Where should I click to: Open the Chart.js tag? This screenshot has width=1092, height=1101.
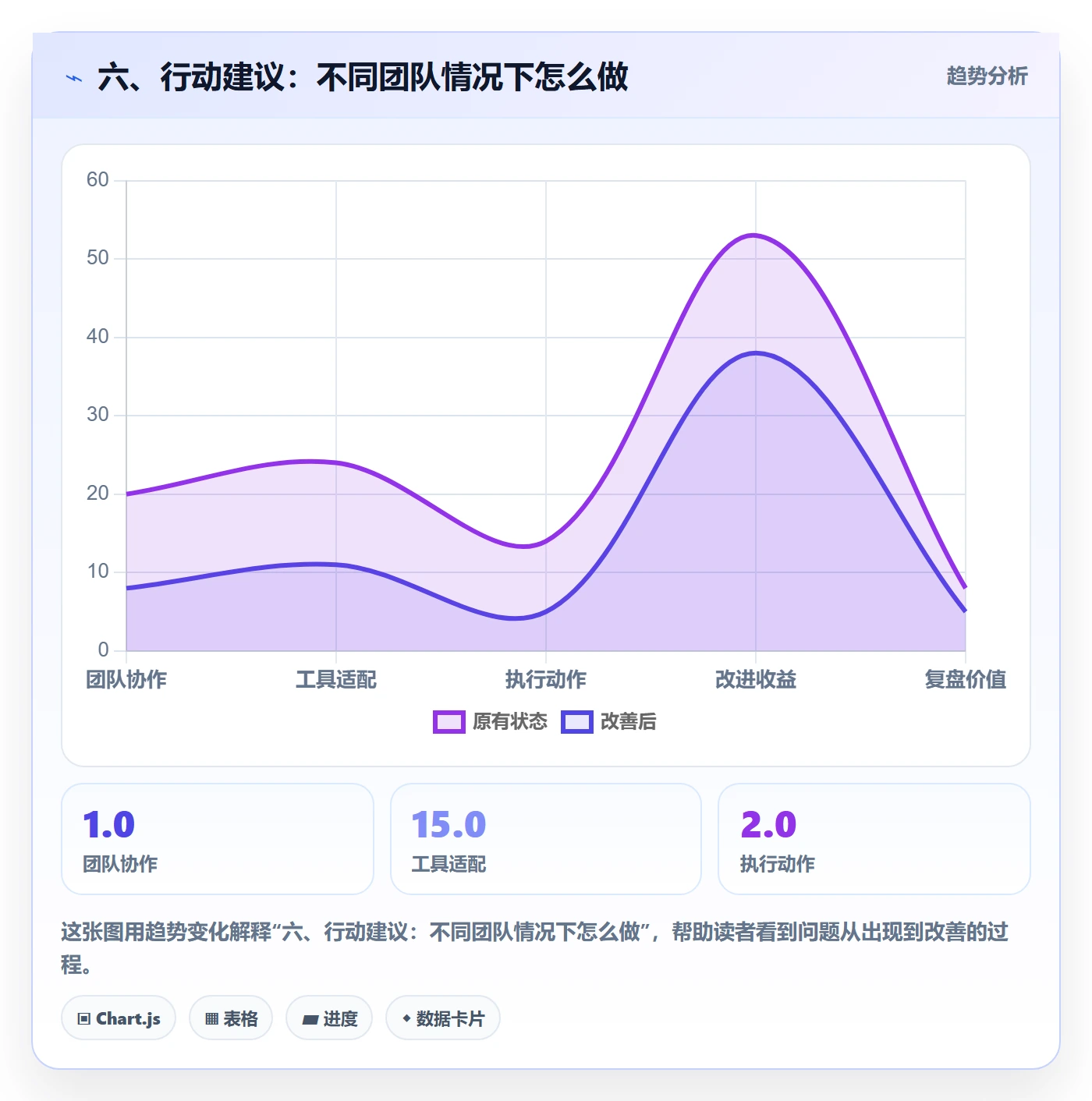[x=119, y=1018]
